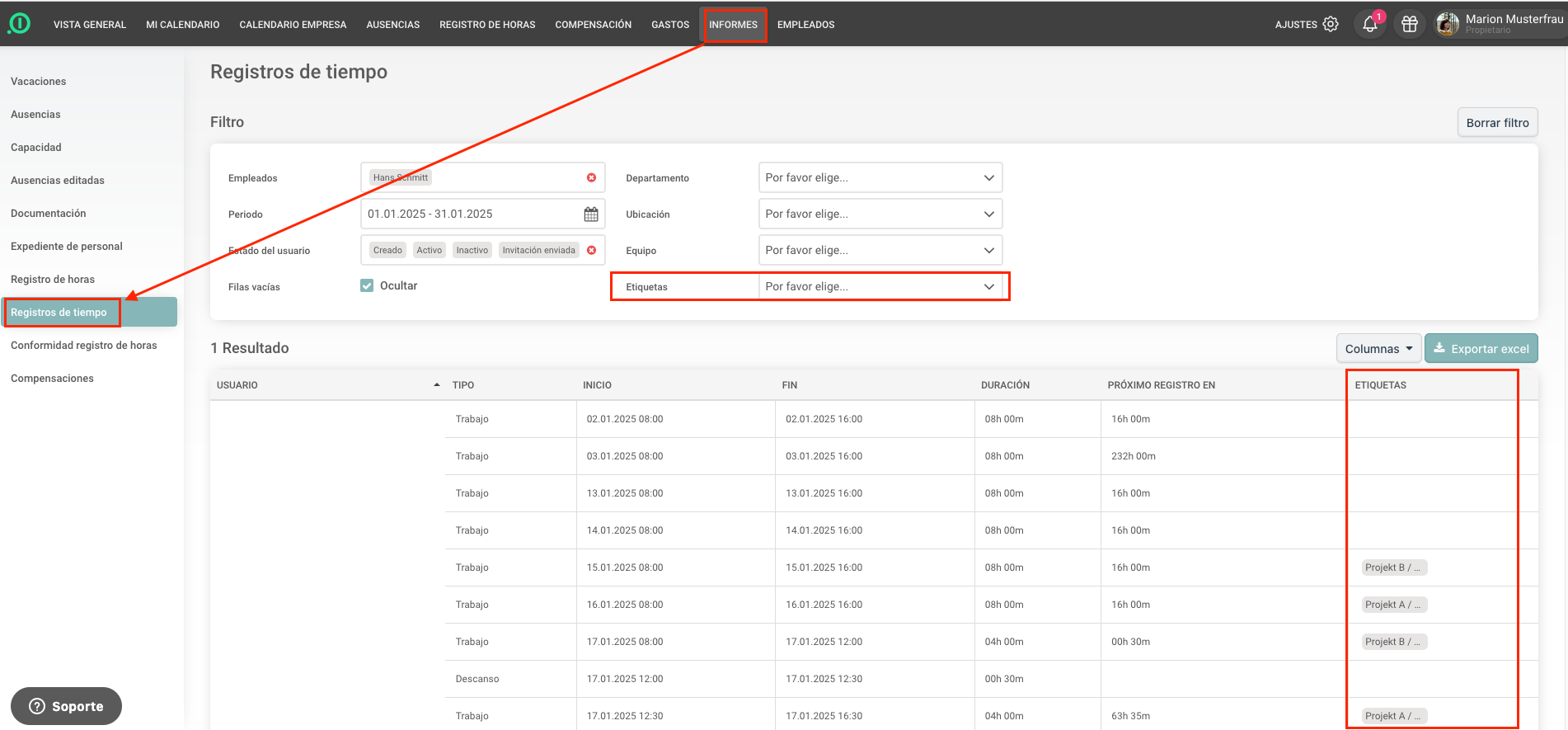Viewport: 1568px width, 730px height.
Task: Click Marion Musterfrau's profile avatar
Action: tap(1447, 25)
